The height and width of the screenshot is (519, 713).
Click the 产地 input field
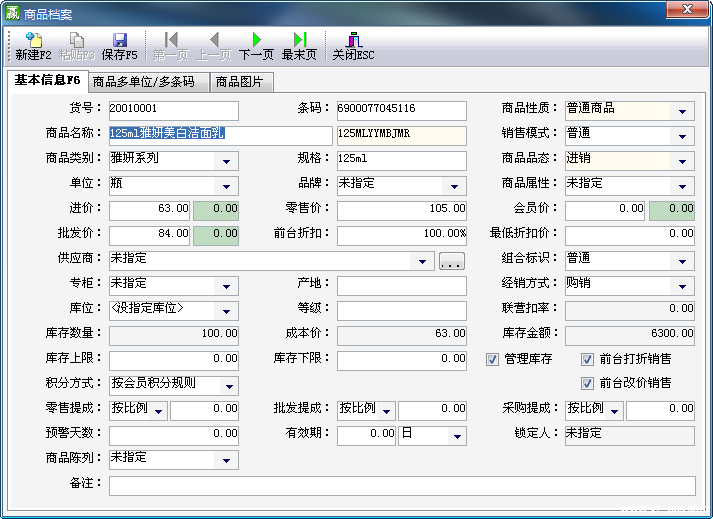pyautogui.click(x=402, y=286)
